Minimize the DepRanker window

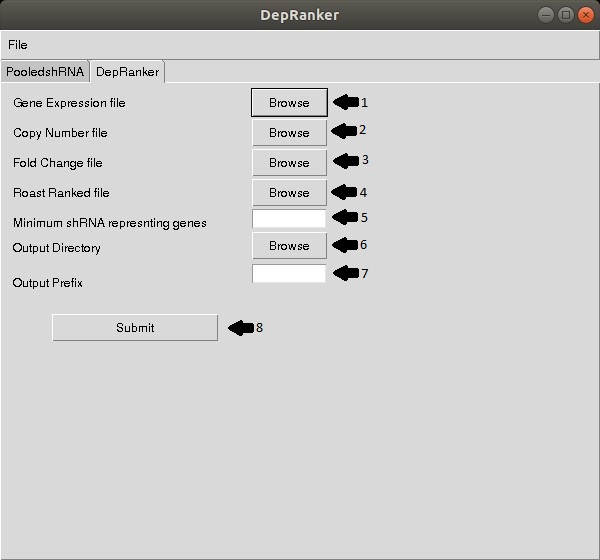[546, 15]
